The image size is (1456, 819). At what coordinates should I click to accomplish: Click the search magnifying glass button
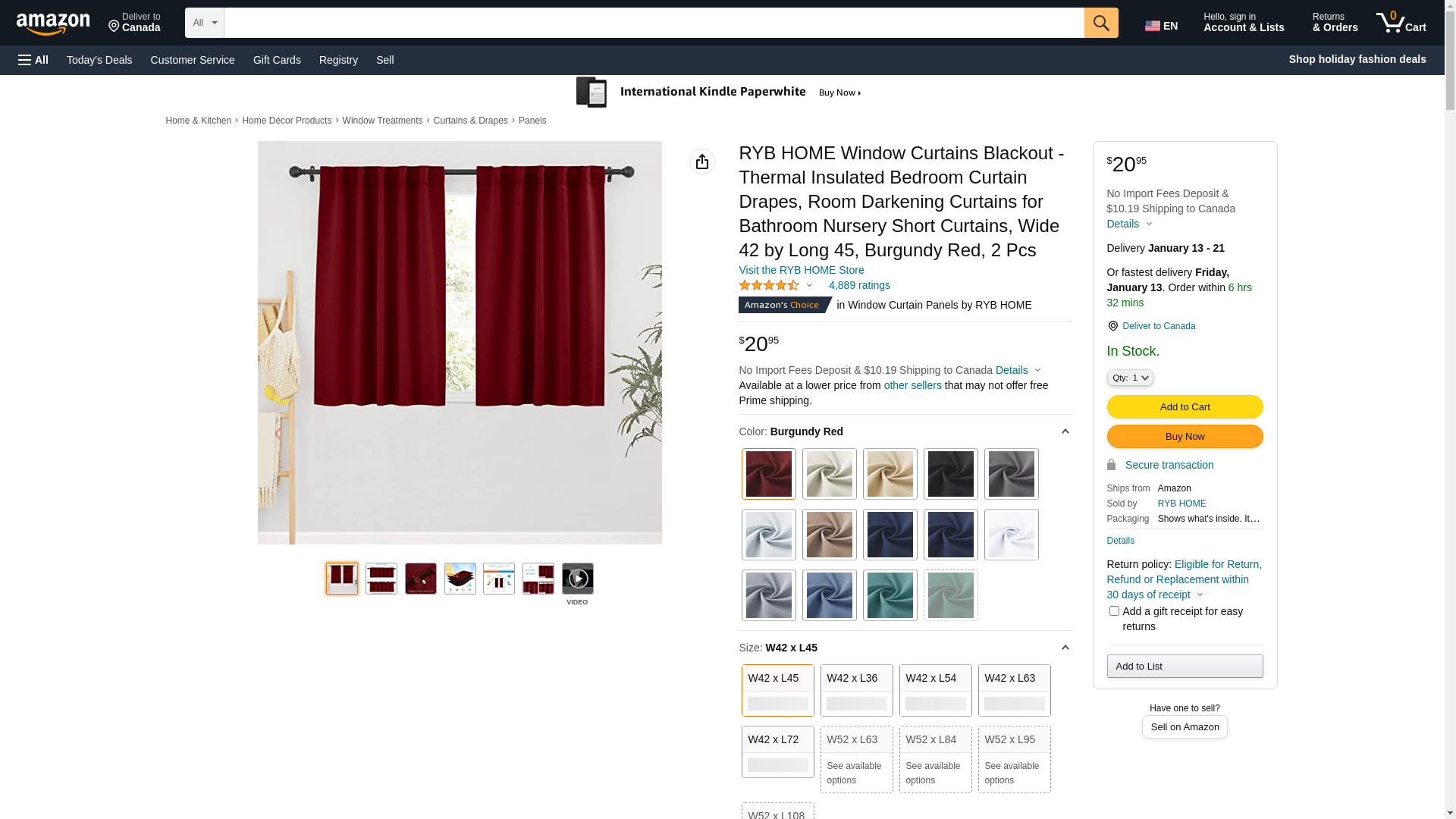pos(1100,23)
